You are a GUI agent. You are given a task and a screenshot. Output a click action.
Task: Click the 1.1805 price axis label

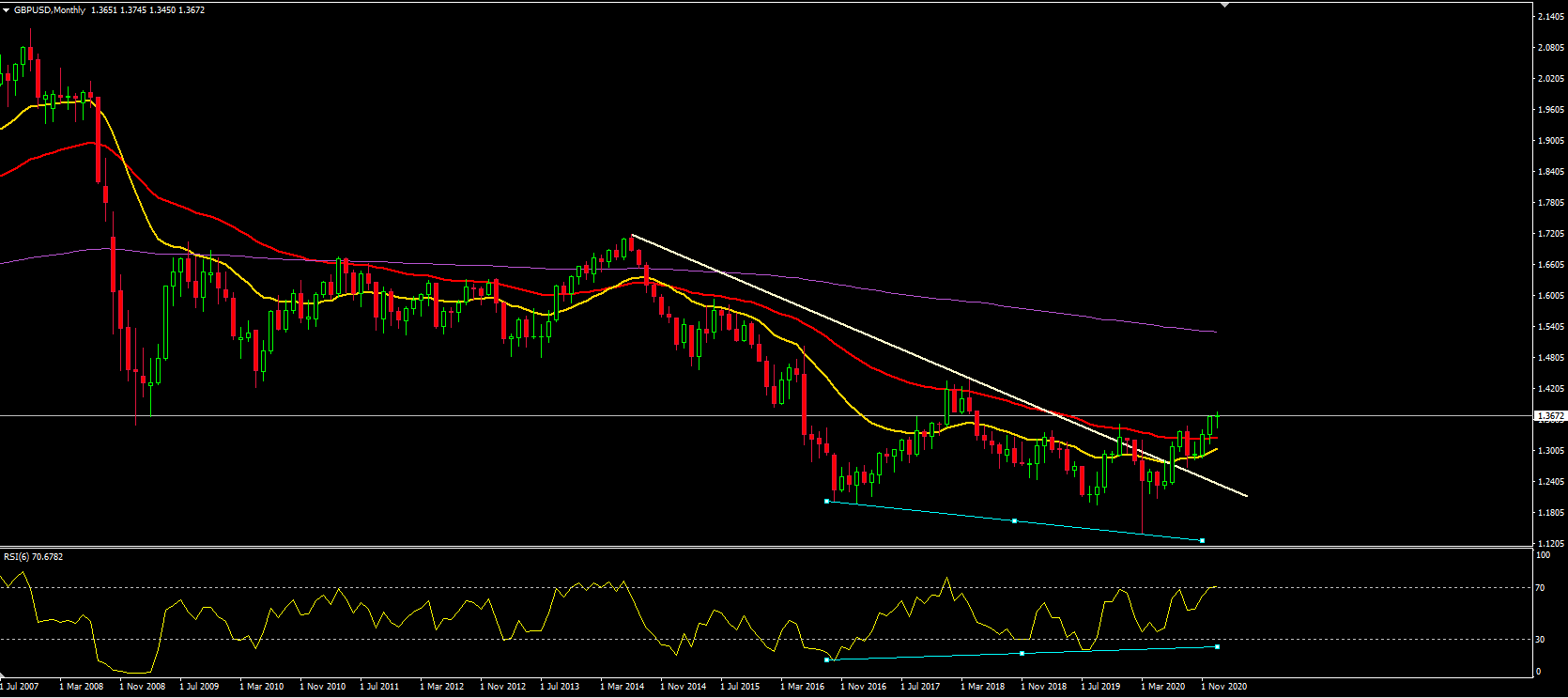1551,513
